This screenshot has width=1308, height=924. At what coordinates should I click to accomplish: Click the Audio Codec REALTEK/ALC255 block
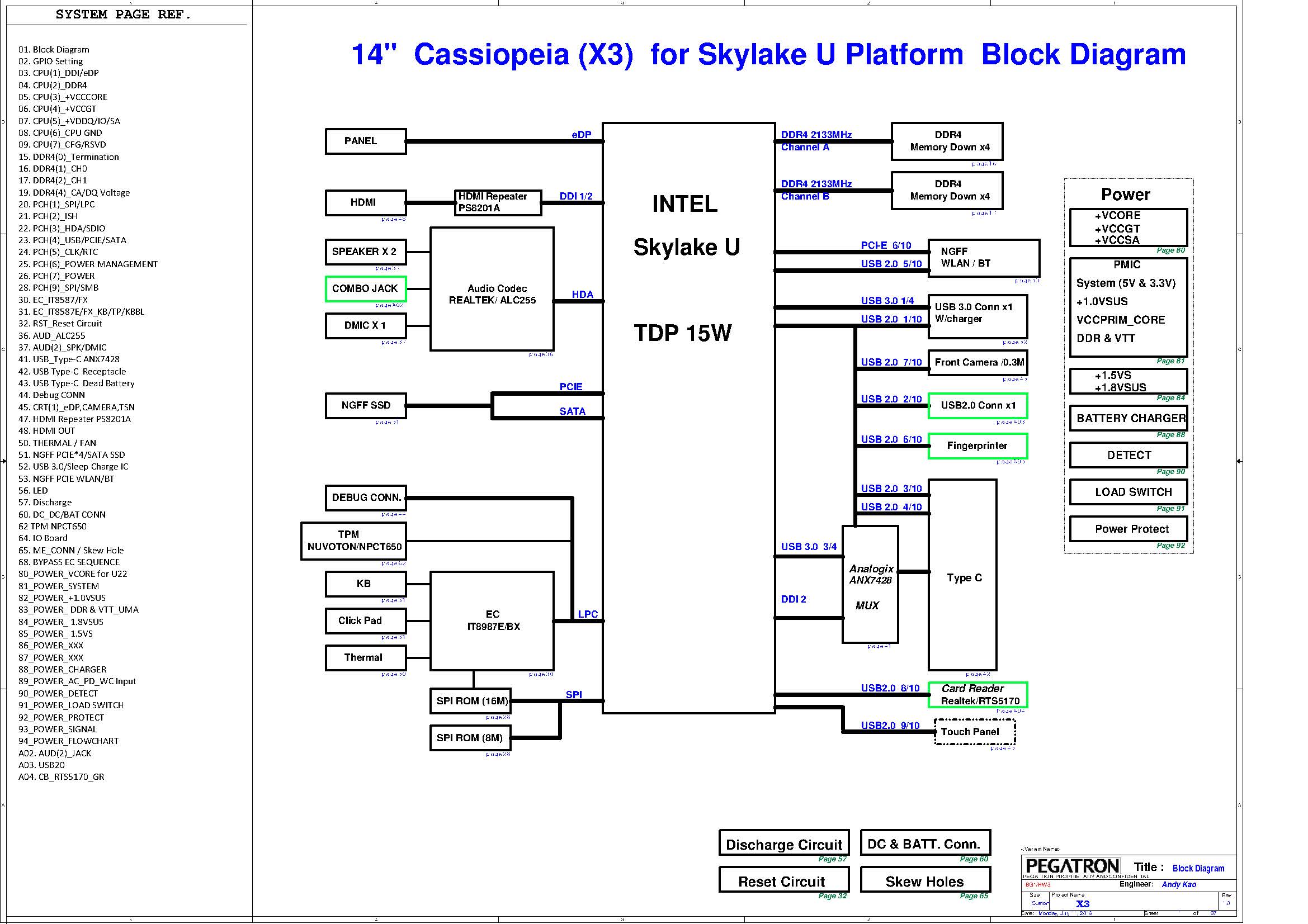click(x=492, y=289)
